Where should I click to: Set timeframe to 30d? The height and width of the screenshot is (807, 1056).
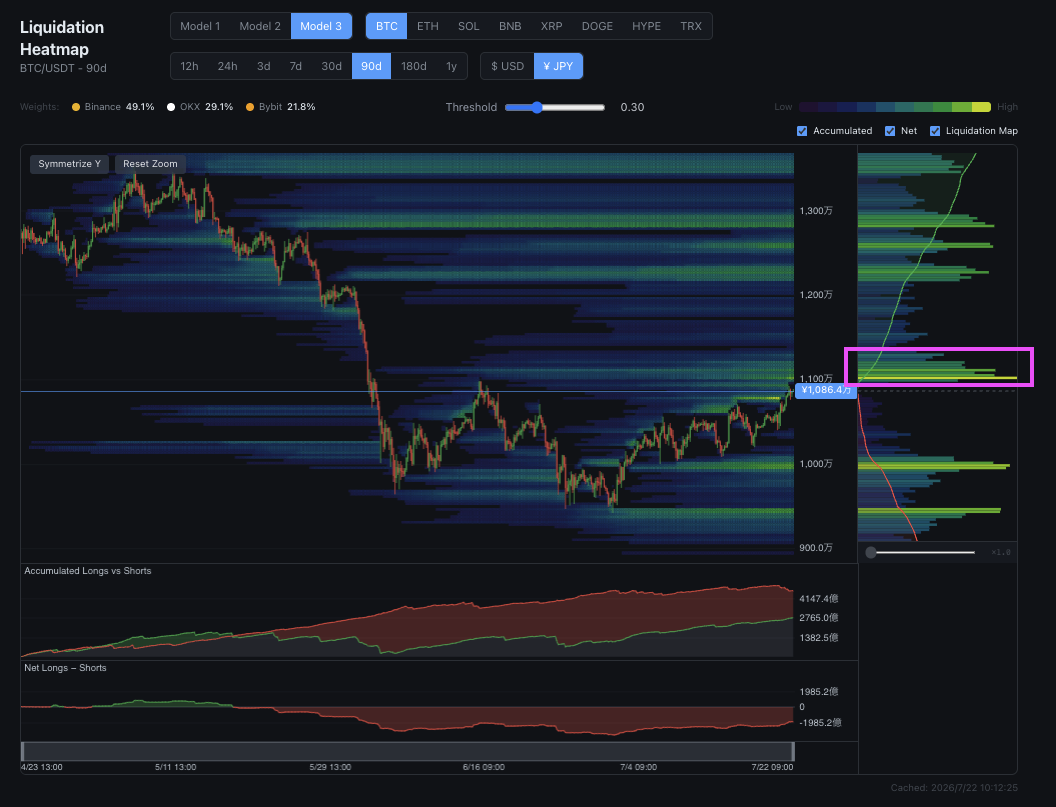[331, 66]
